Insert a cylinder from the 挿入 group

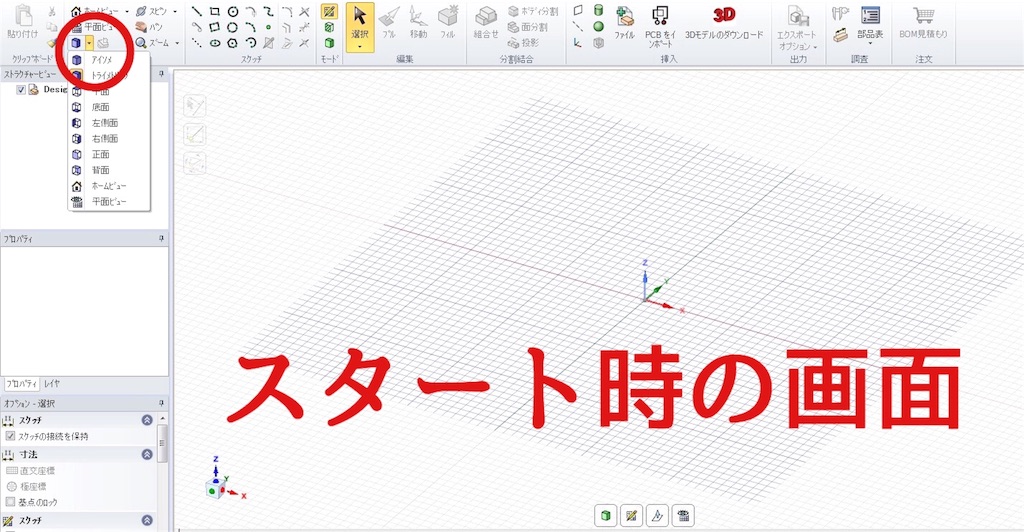tap(598, 10)
